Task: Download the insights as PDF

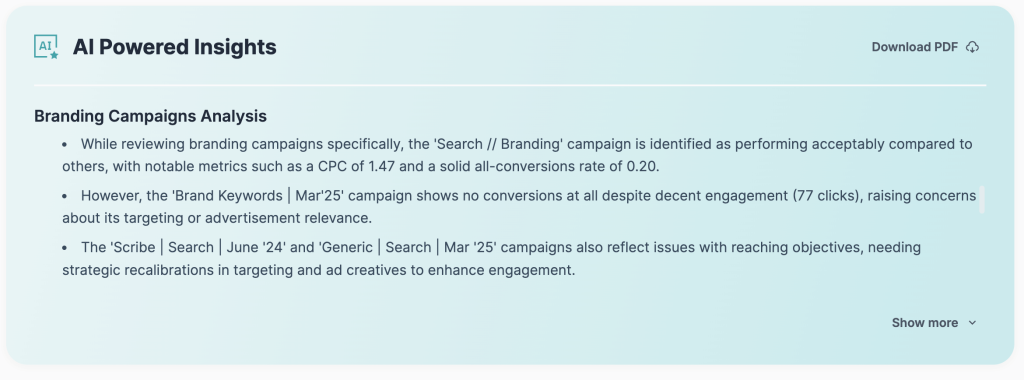Action: tap(925, 47)
